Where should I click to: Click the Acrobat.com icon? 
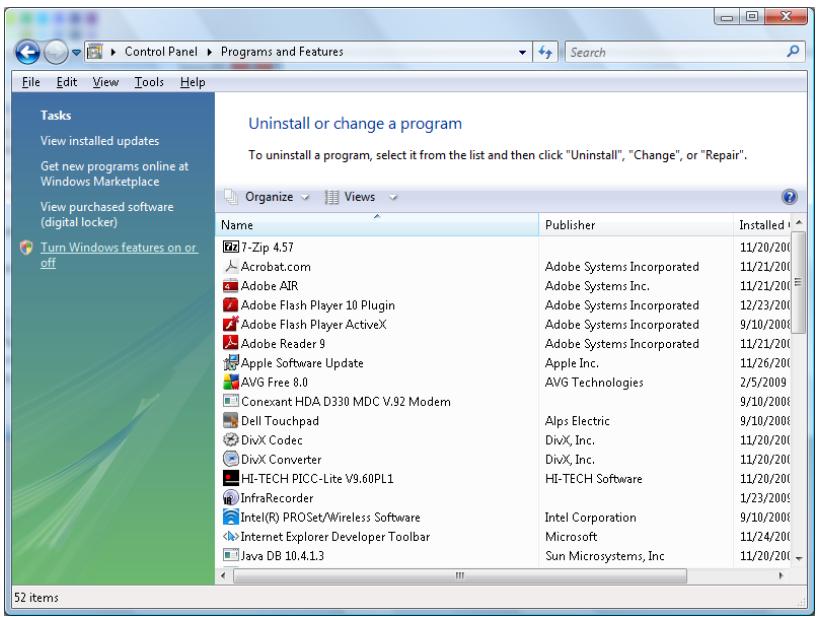tap(230, 266)
